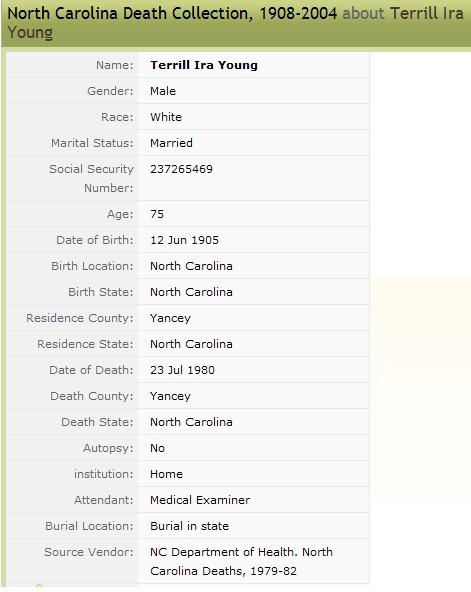Click the Residence State value North Carolina
The height and width of the screenshot is (592, 471).
coord(191,344)
